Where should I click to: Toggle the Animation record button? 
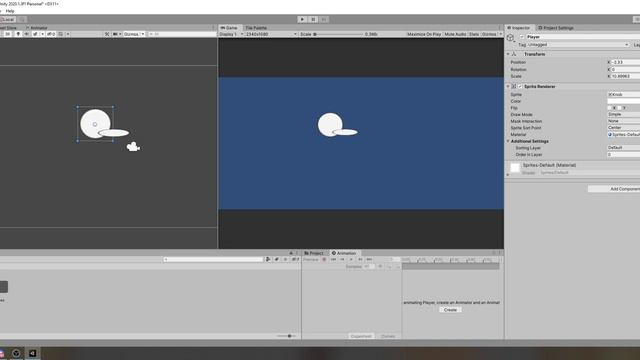coord(324,260)
